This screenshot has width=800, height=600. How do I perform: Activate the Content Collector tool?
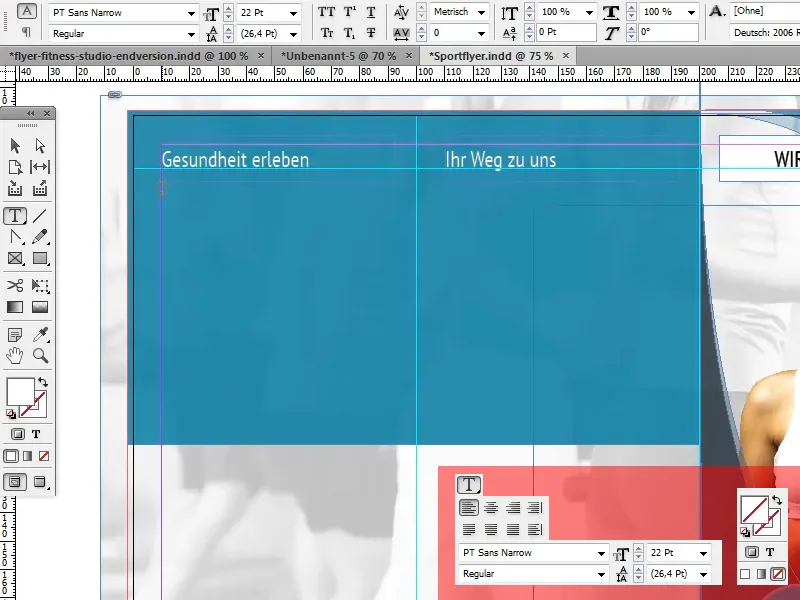tap(15, 188)
